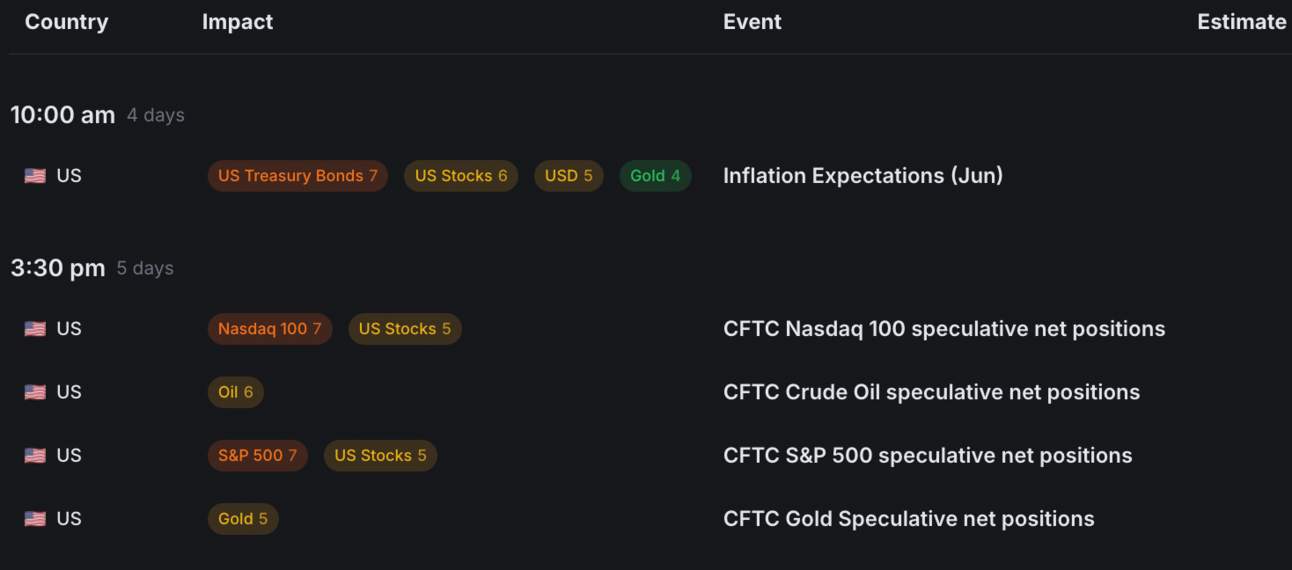The height and width of the screenshot is (570, 1292).
Task: Click the Gold 5 impact tag
Action: click(x=242, y=519)
